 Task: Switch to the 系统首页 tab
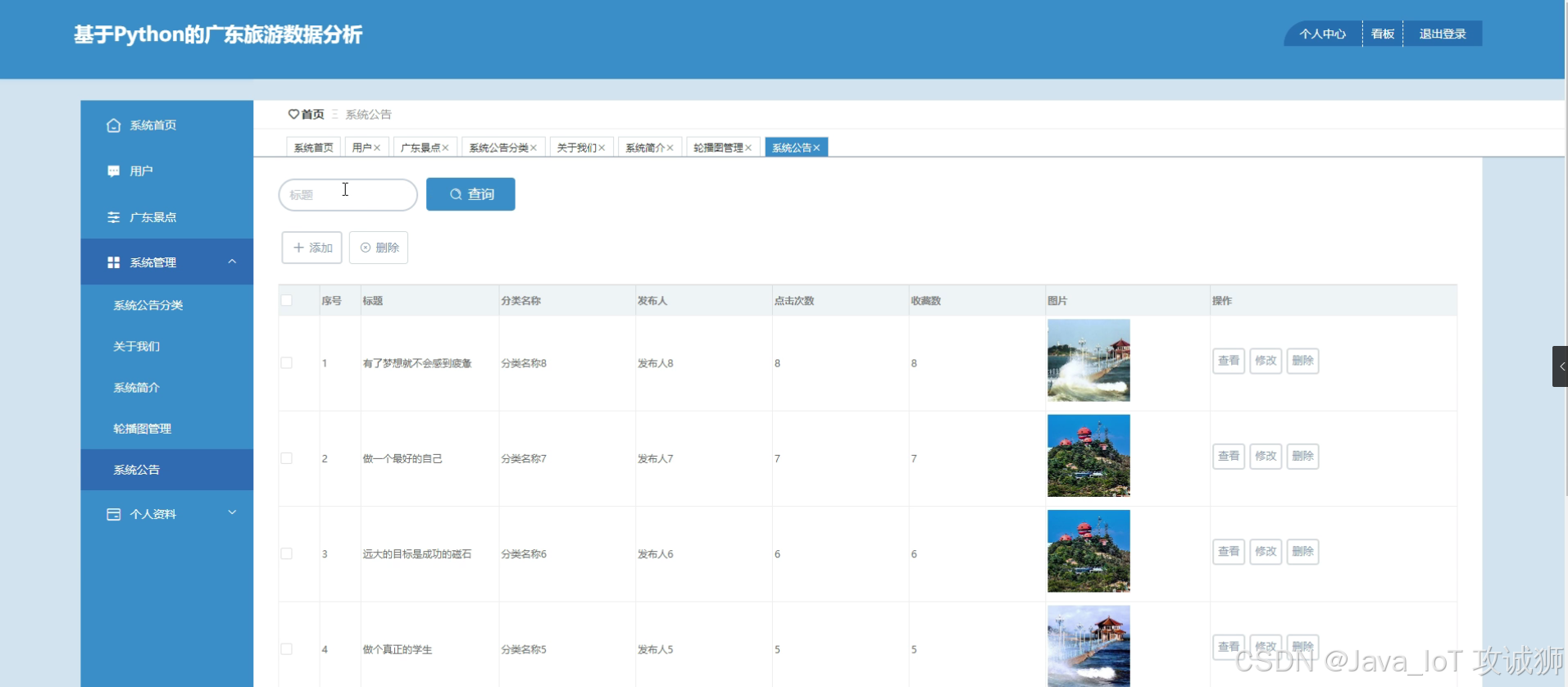(x=314, y=148)
